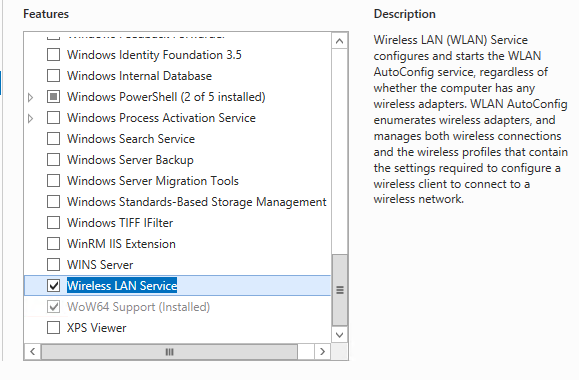Click the scroll down arrow in Features list
This screenshot has height=380, width=579.
[340, 335]
